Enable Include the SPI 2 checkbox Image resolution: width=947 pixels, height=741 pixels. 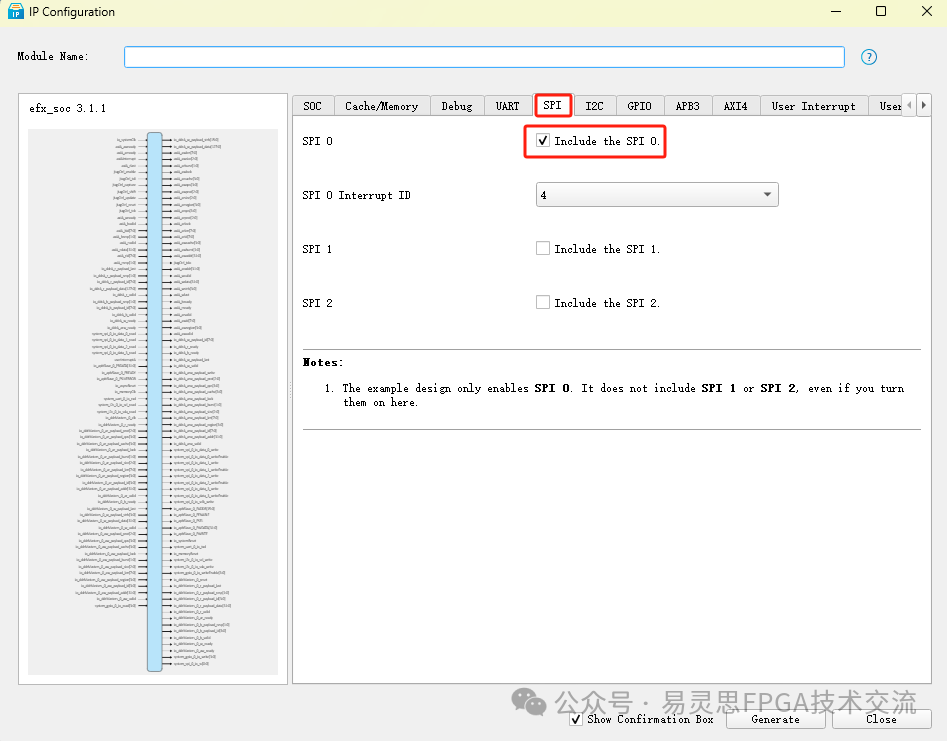tap(543, 303)
